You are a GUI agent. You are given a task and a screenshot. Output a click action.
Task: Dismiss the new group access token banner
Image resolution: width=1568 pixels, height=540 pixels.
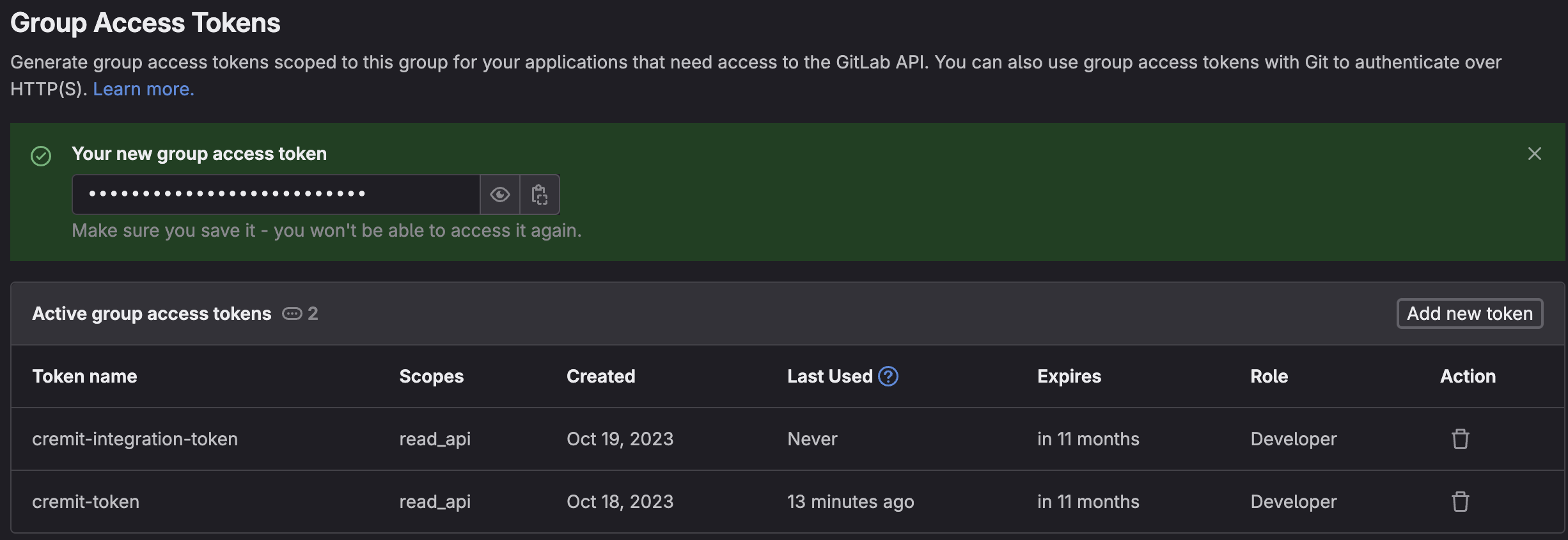coord(1534,154)
